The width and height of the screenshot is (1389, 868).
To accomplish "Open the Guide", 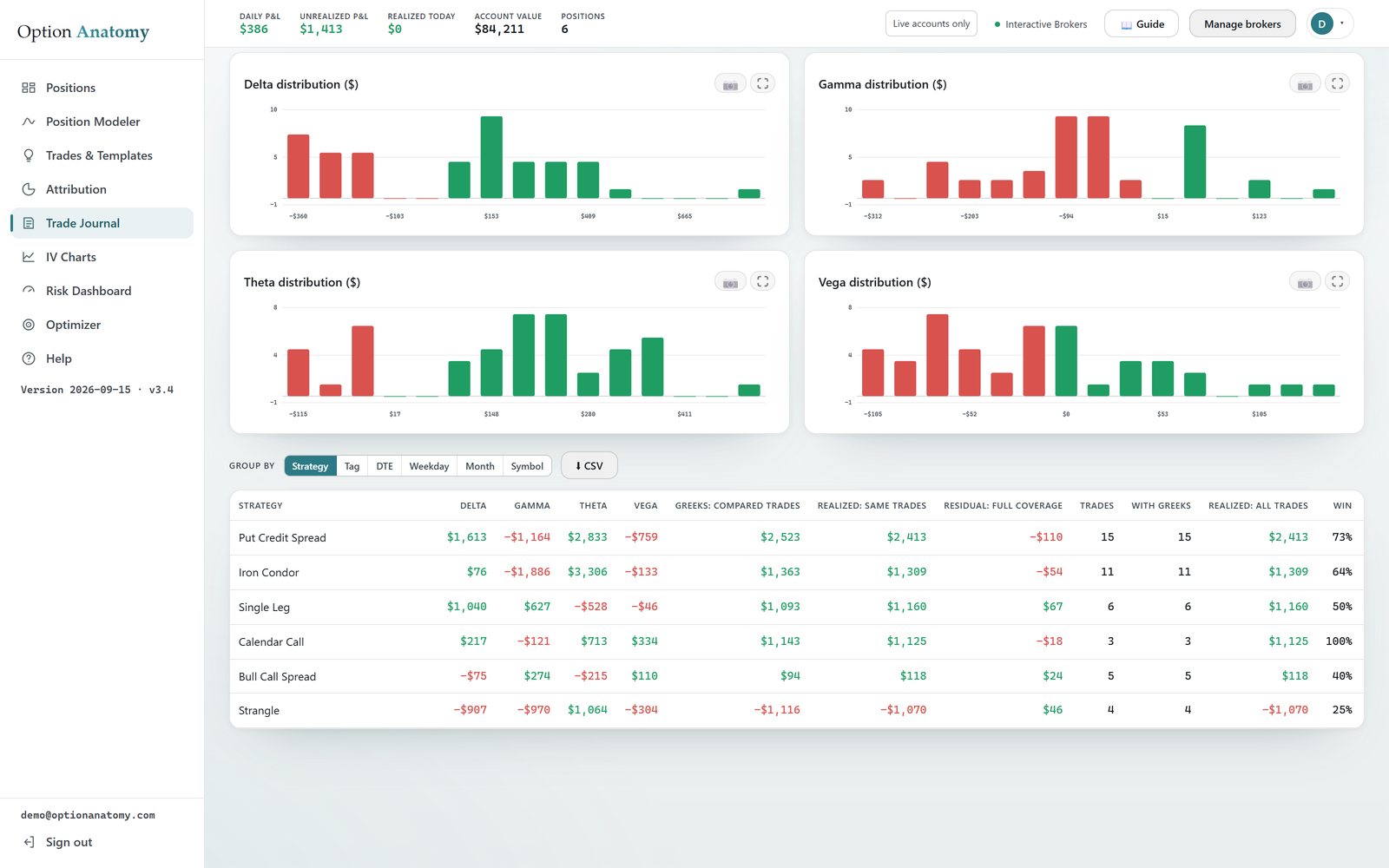I will point(1141,23).
